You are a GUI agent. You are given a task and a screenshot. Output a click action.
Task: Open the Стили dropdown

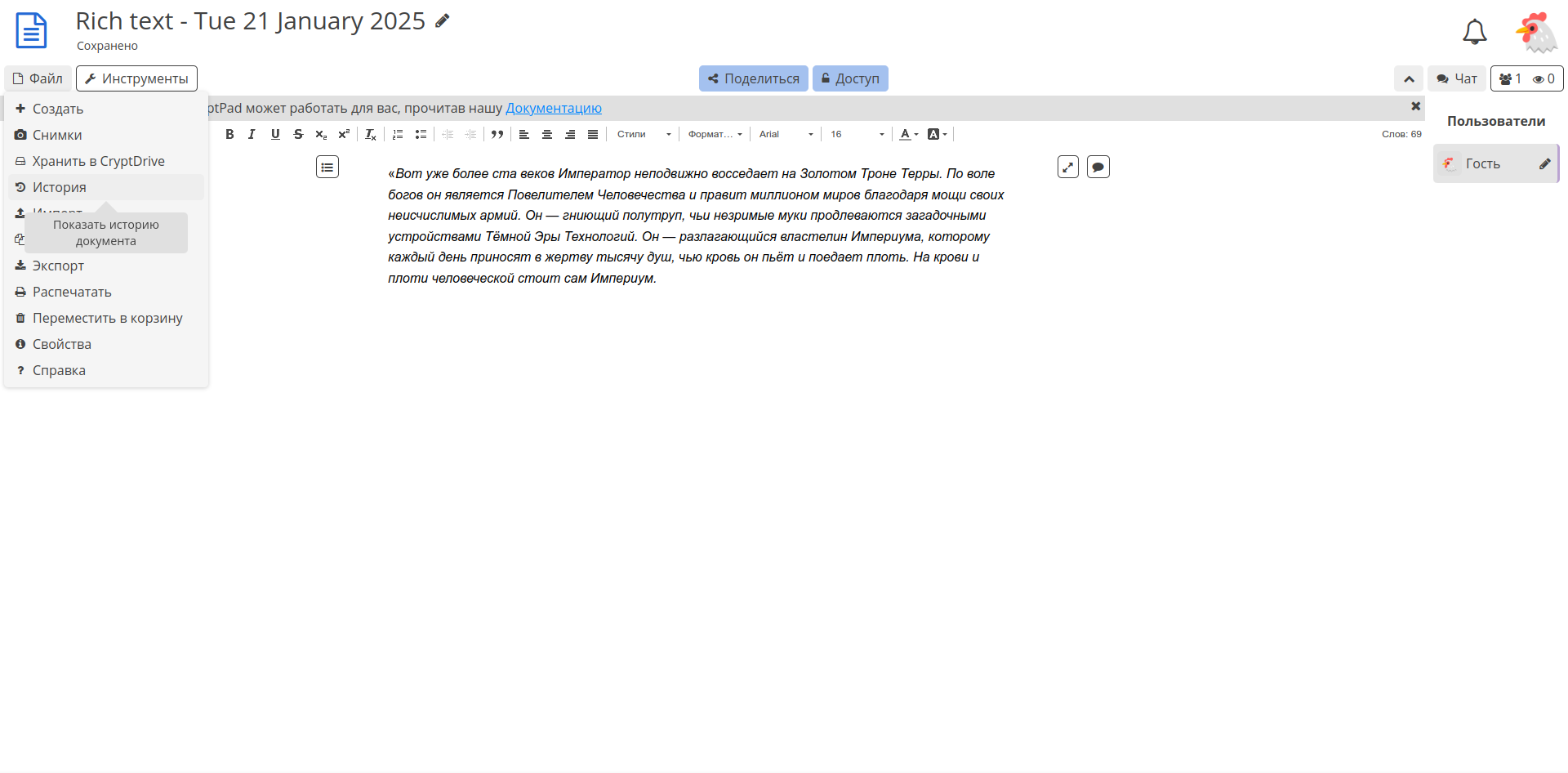644,134
